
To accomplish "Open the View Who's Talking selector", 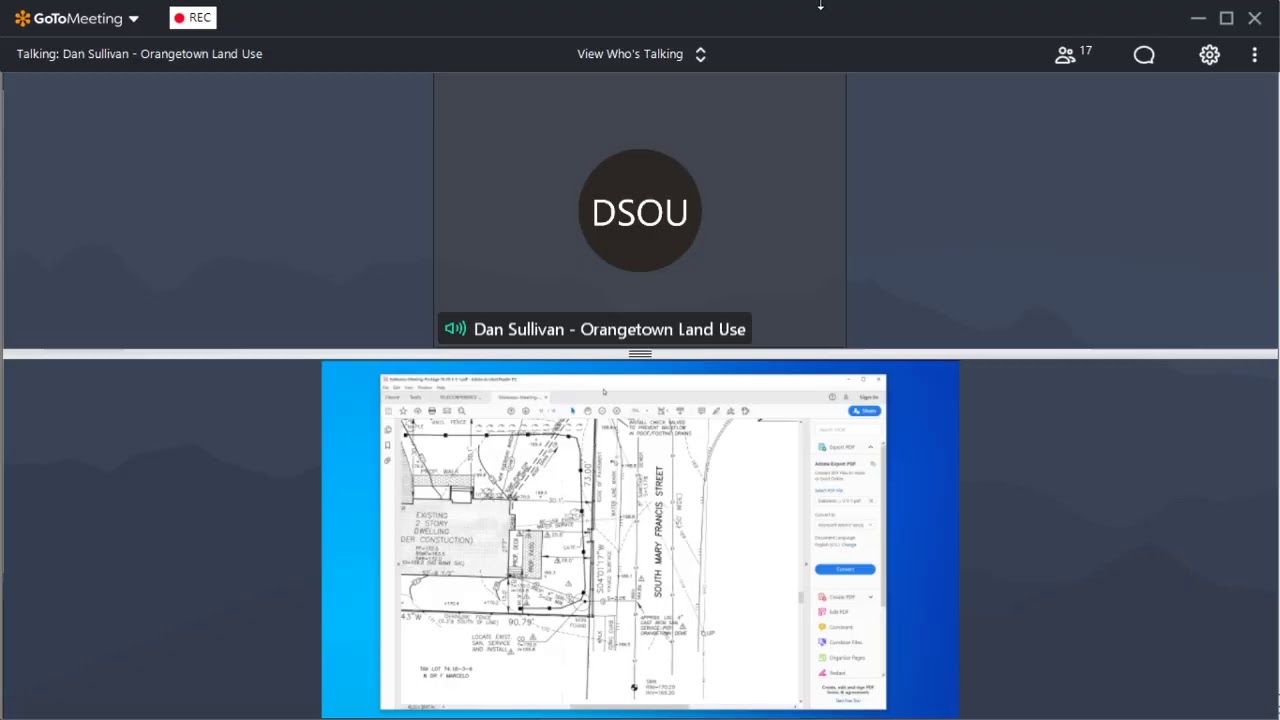I will pos(641,54).
